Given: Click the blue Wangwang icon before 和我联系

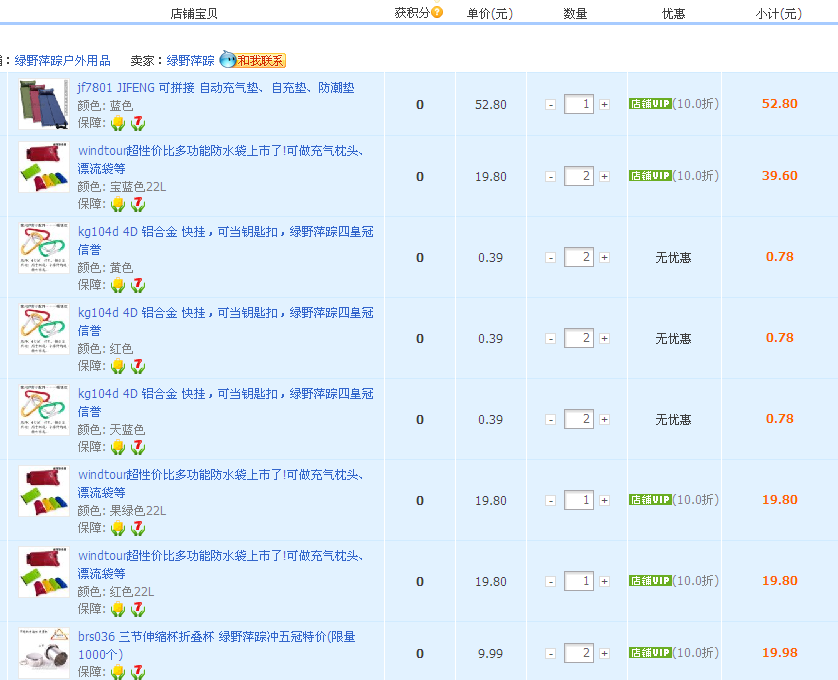Looking at the screenshot, I should pos(228,59).
